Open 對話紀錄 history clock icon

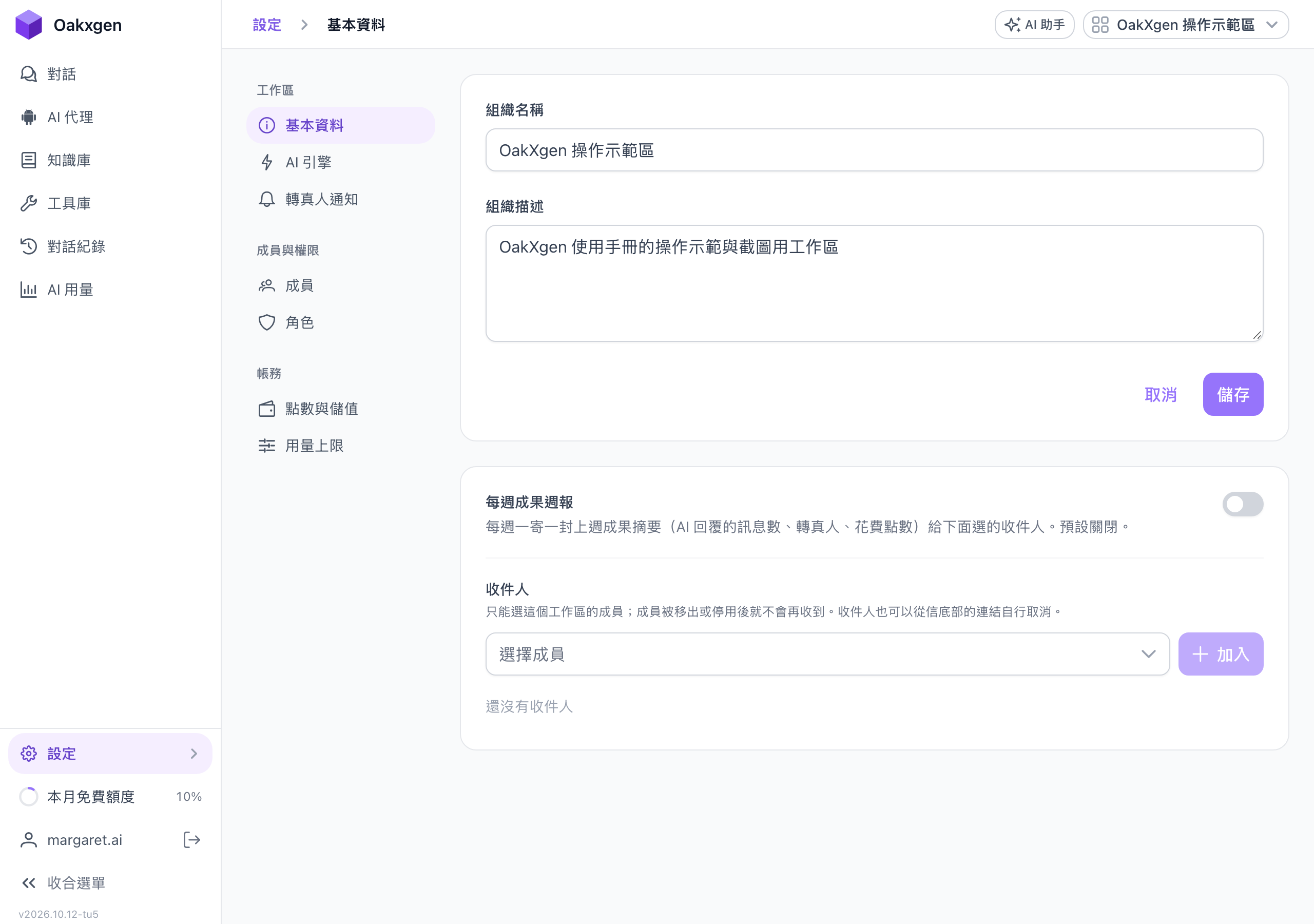(x=29, y=247)
